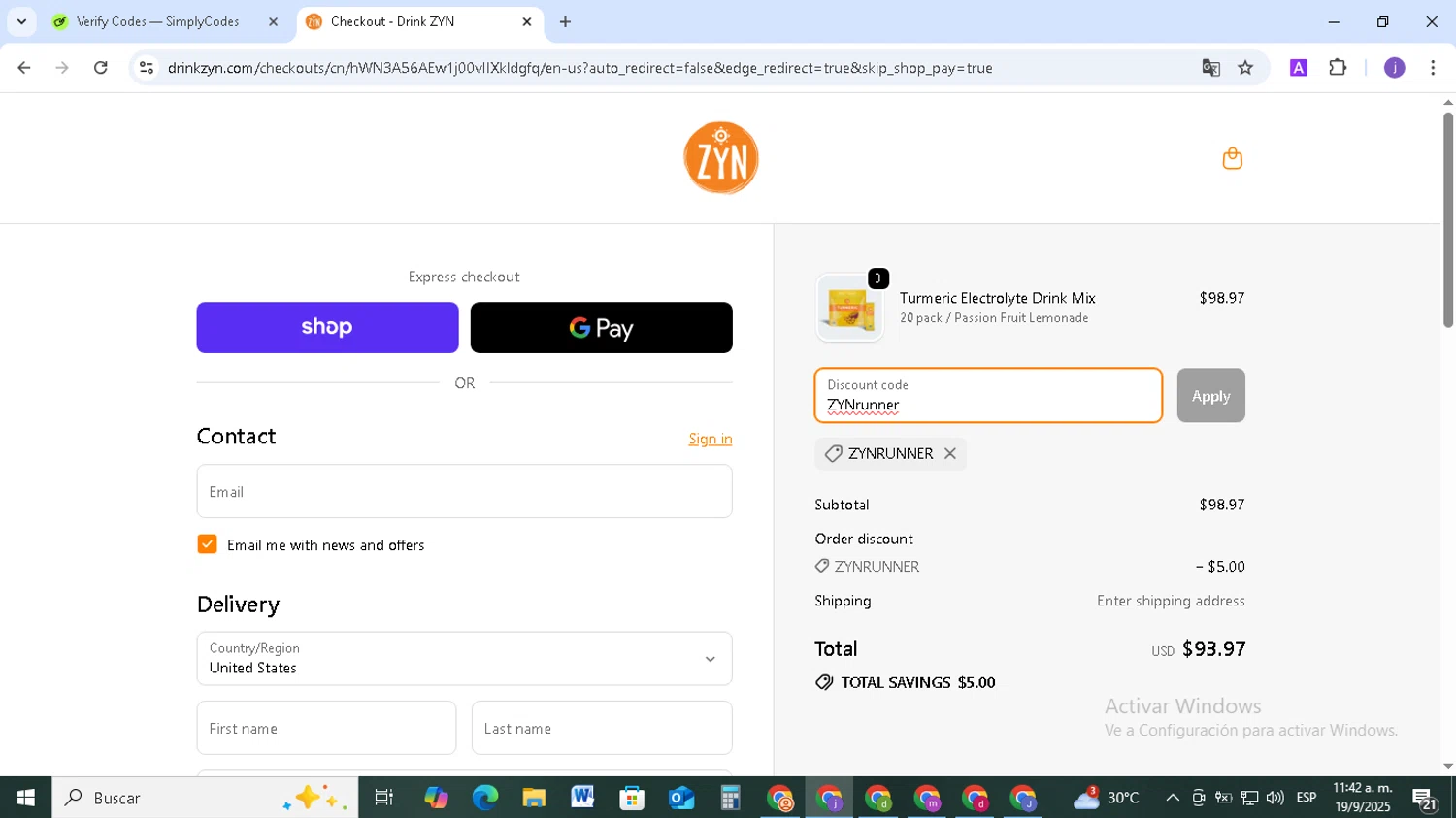1456x818 pixels.
Task: Open the Windows Start menu
Action: point(25,798)
